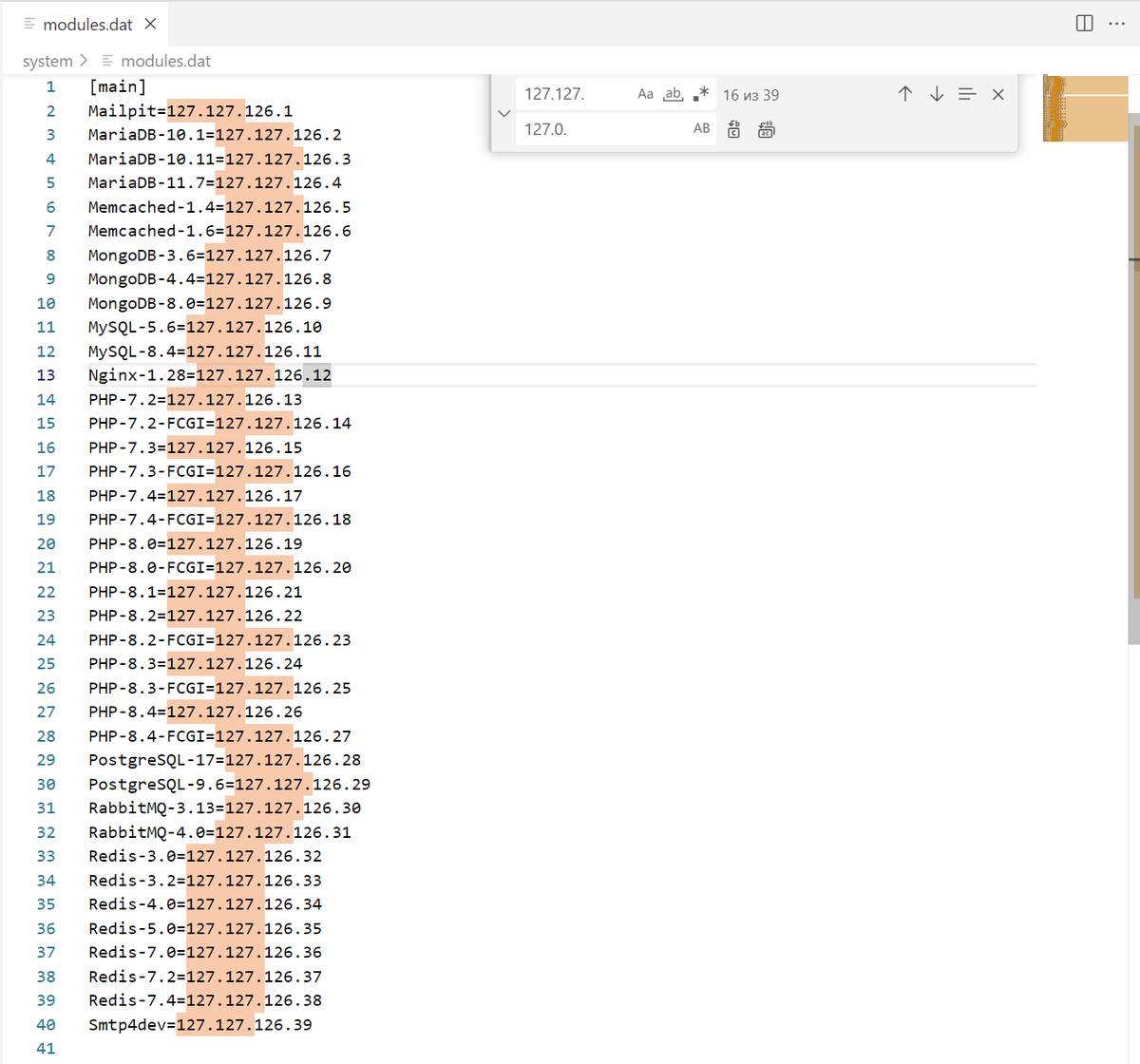Click the PostgreSQL-9.6 line
The image size is (1140, 1064).
[230, 785]
